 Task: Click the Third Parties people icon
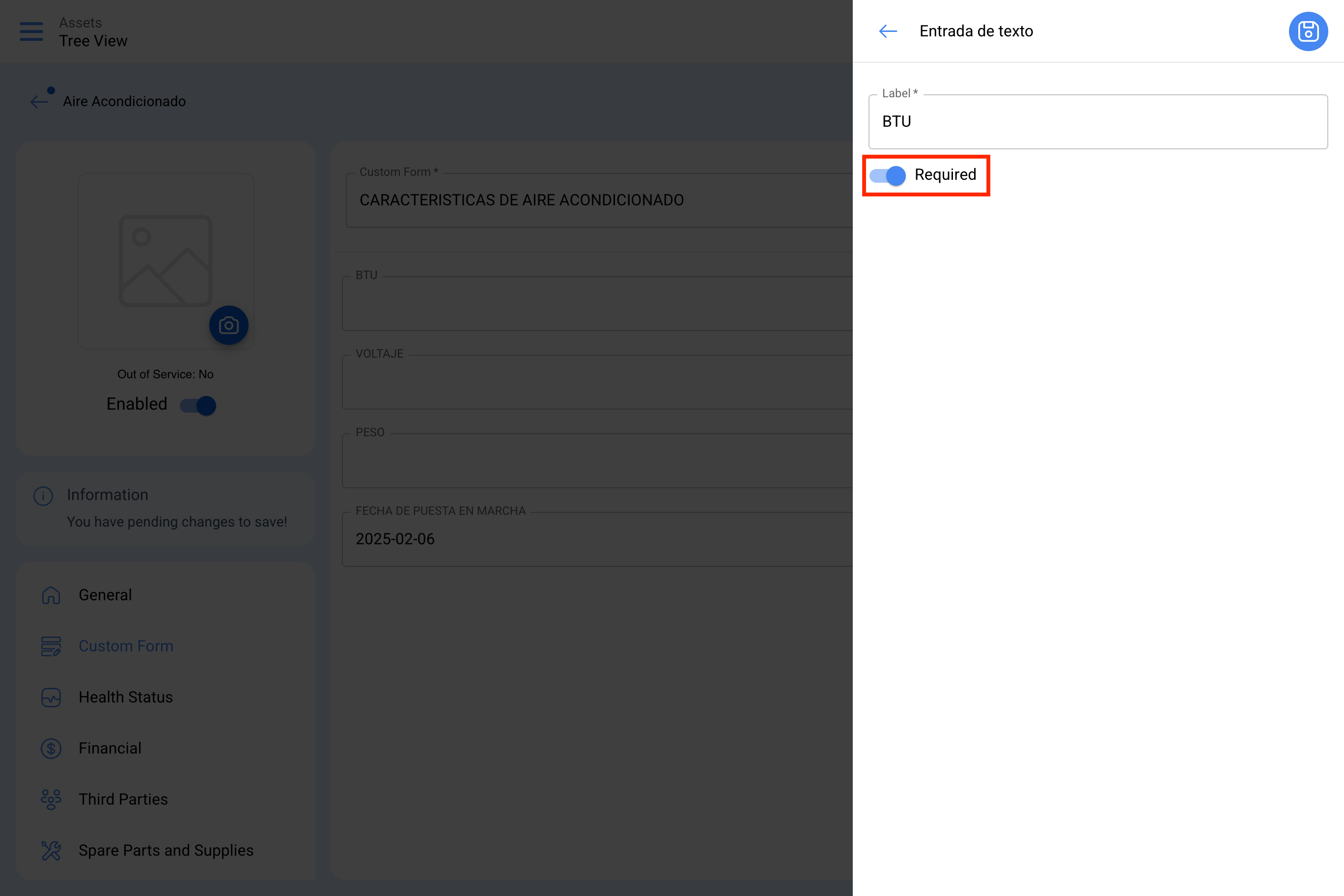[x=51, y=799]
